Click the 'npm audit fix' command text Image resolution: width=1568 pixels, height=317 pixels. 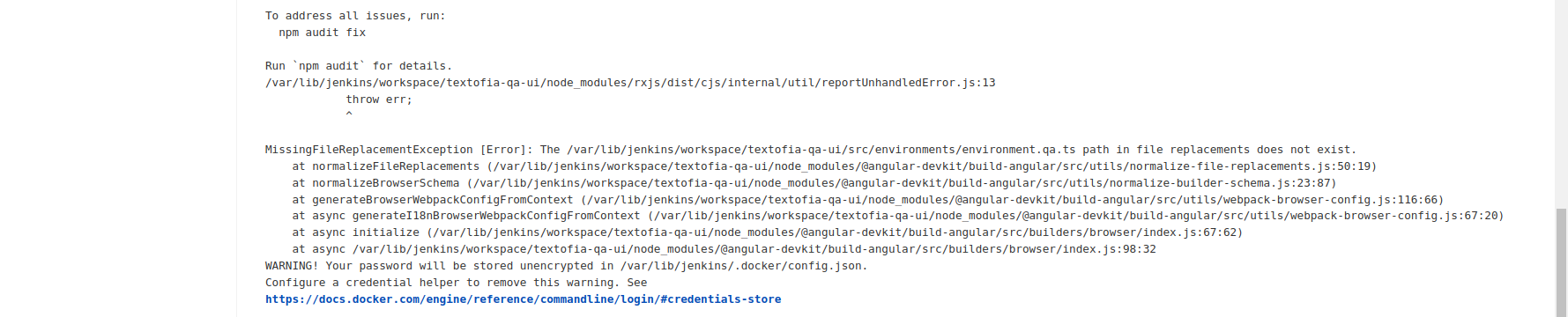pyautogui.click(x=322, y=33)
